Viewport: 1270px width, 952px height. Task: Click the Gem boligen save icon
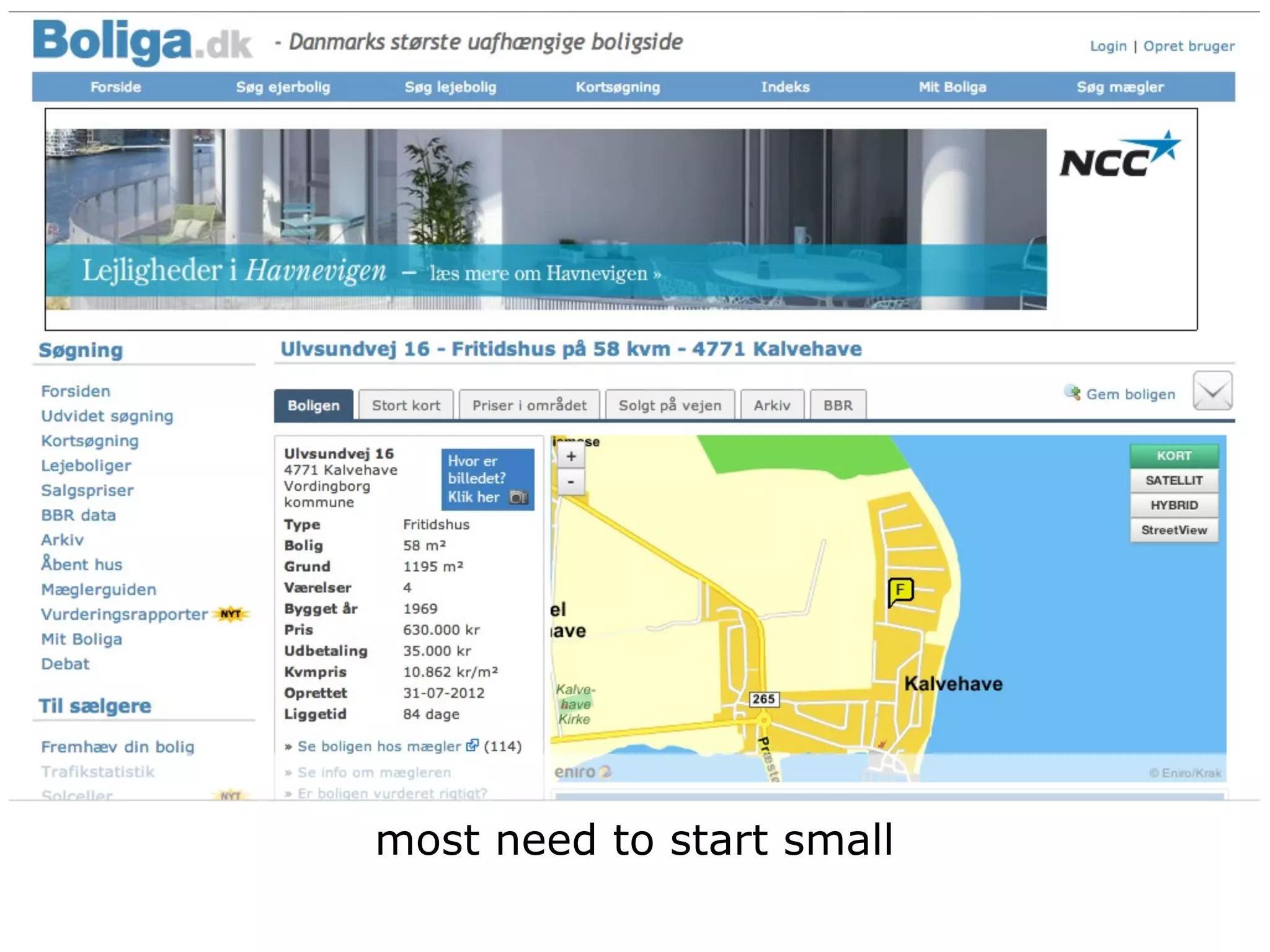pyautogui.click(x=1072, y=392)
